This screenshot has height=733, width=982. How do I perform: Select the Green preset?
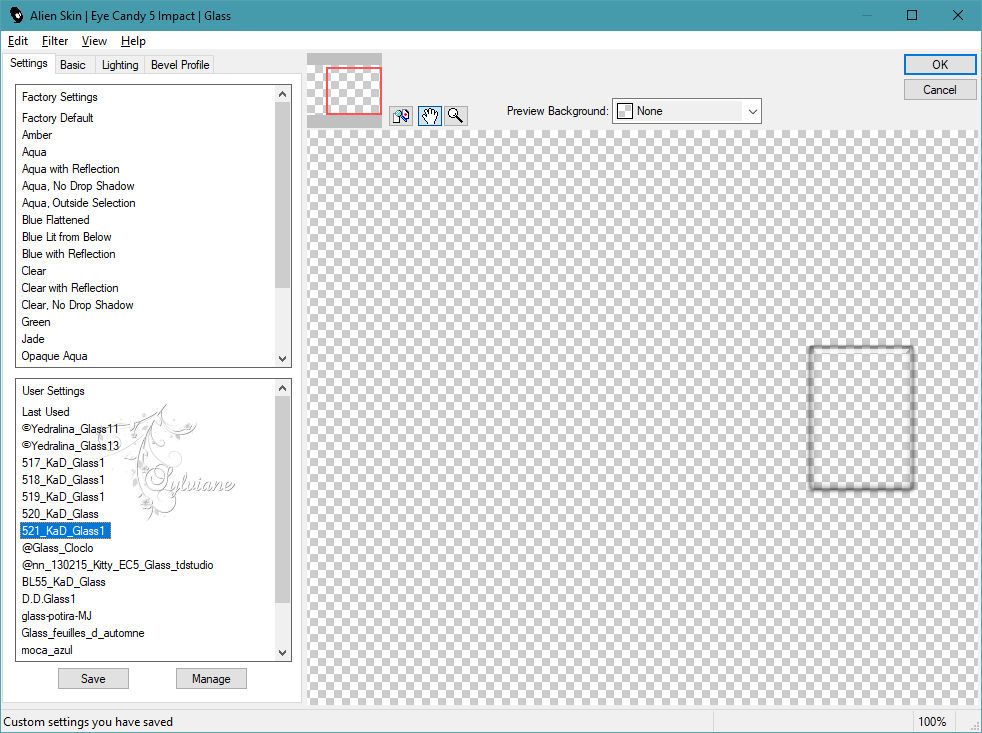[36, 321]
